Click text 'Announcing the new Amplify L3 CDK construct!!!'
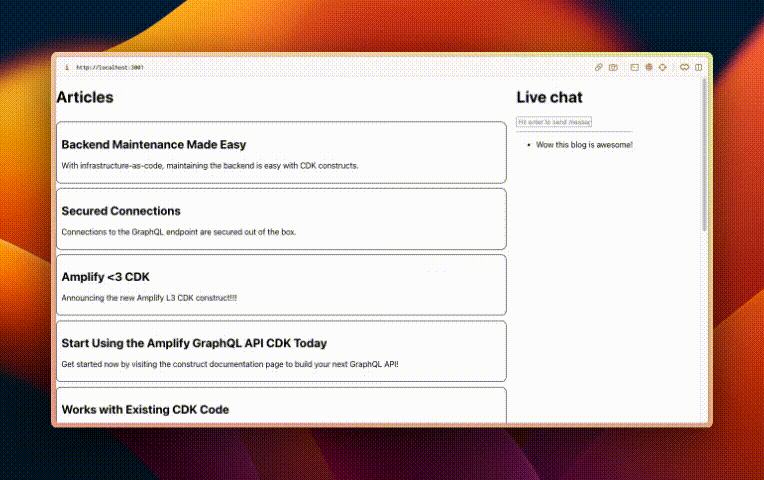This screenshot has height=480, width=764. pos(149,298)
